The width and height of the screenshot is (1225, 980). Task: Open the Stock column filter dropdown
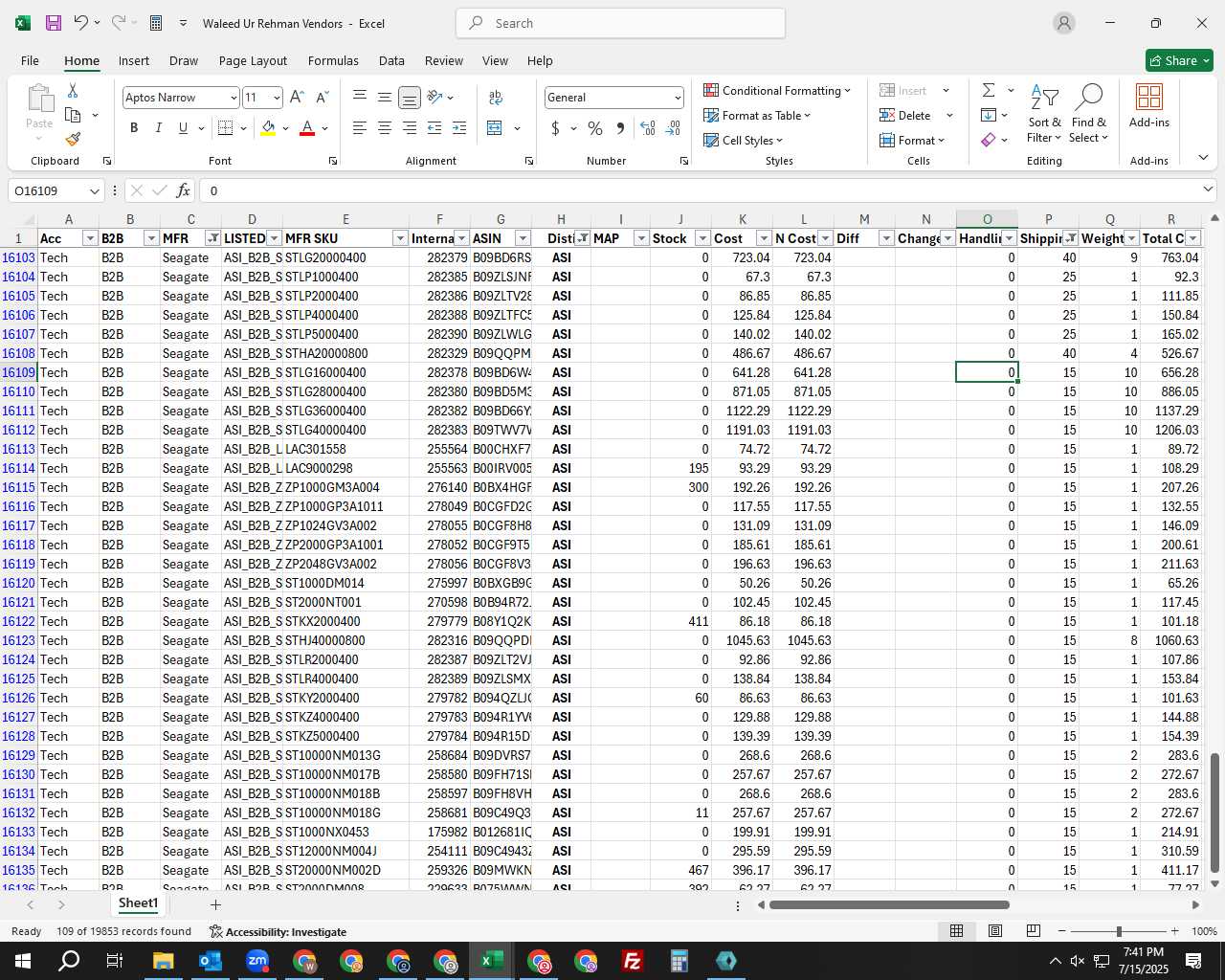tap(702, 238)
